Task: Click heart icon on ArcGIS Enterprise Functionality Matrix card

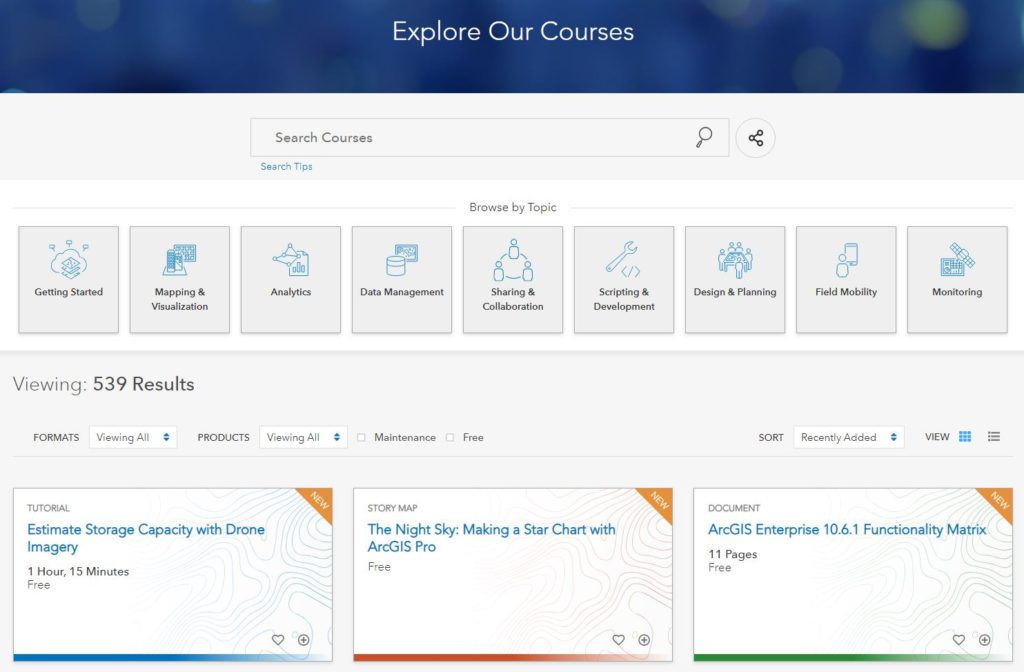Action: click(958, 640)
